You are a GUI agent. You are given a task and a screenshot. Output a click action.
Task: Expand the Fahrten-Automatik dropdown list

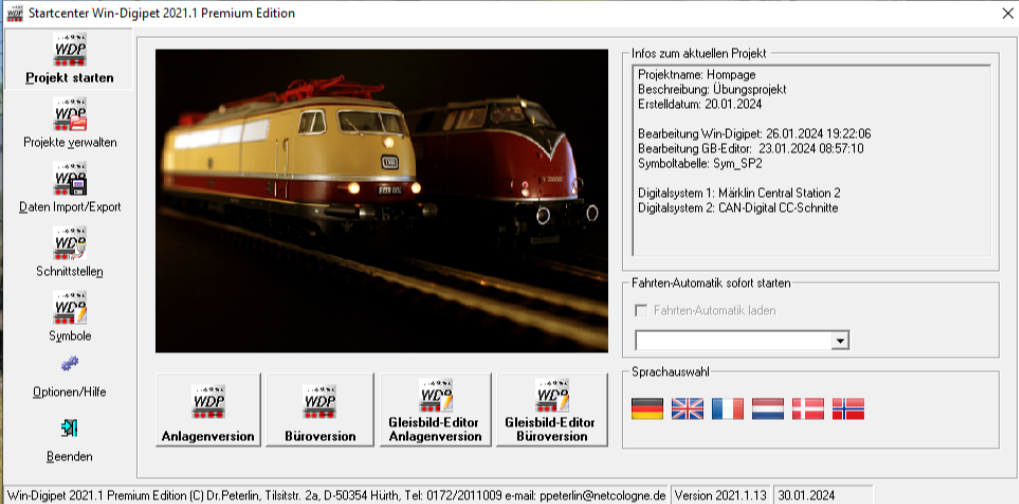tap(841, 342)
